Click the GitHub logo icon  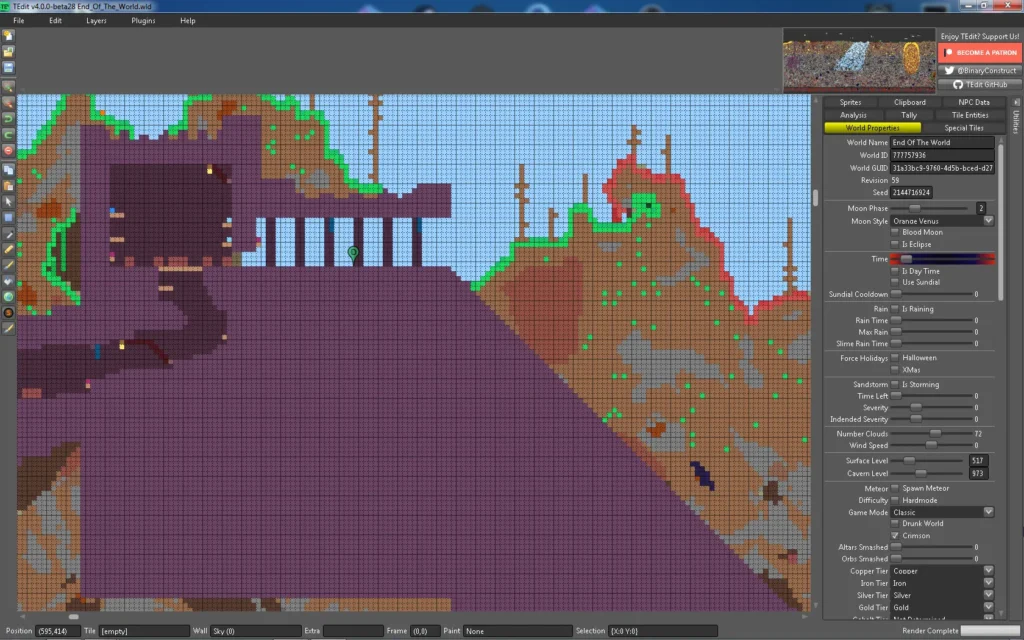tap(957, 85)
